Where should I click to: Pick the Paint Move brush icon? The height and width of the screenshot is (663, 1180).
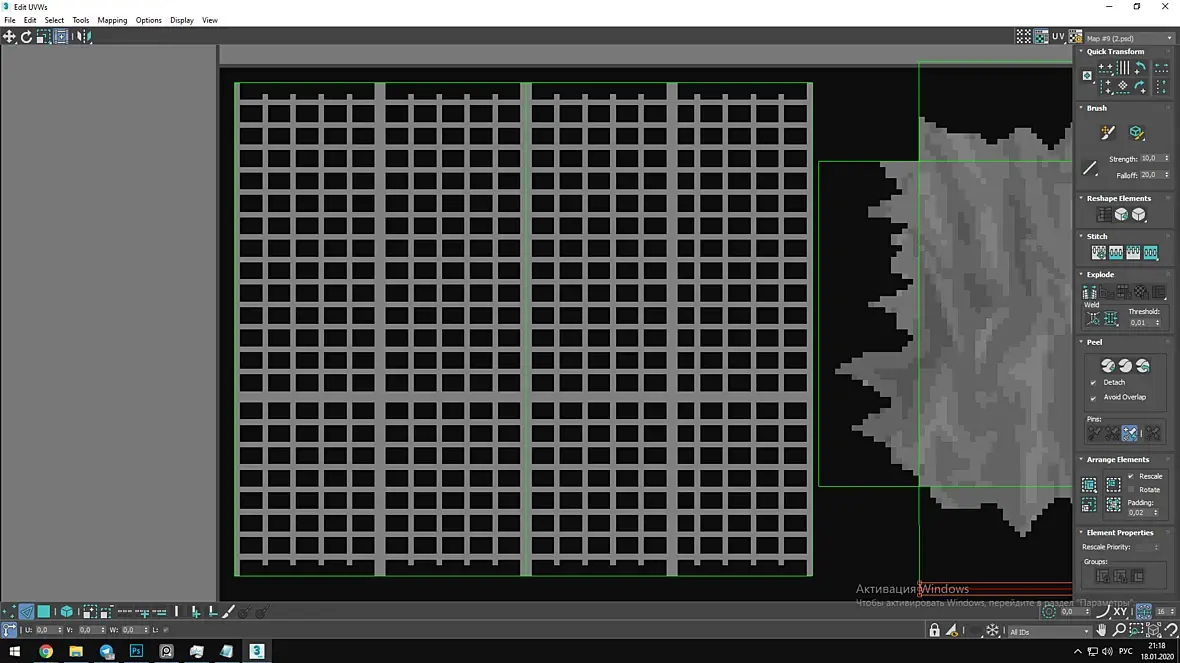[x=1108, y=133]
